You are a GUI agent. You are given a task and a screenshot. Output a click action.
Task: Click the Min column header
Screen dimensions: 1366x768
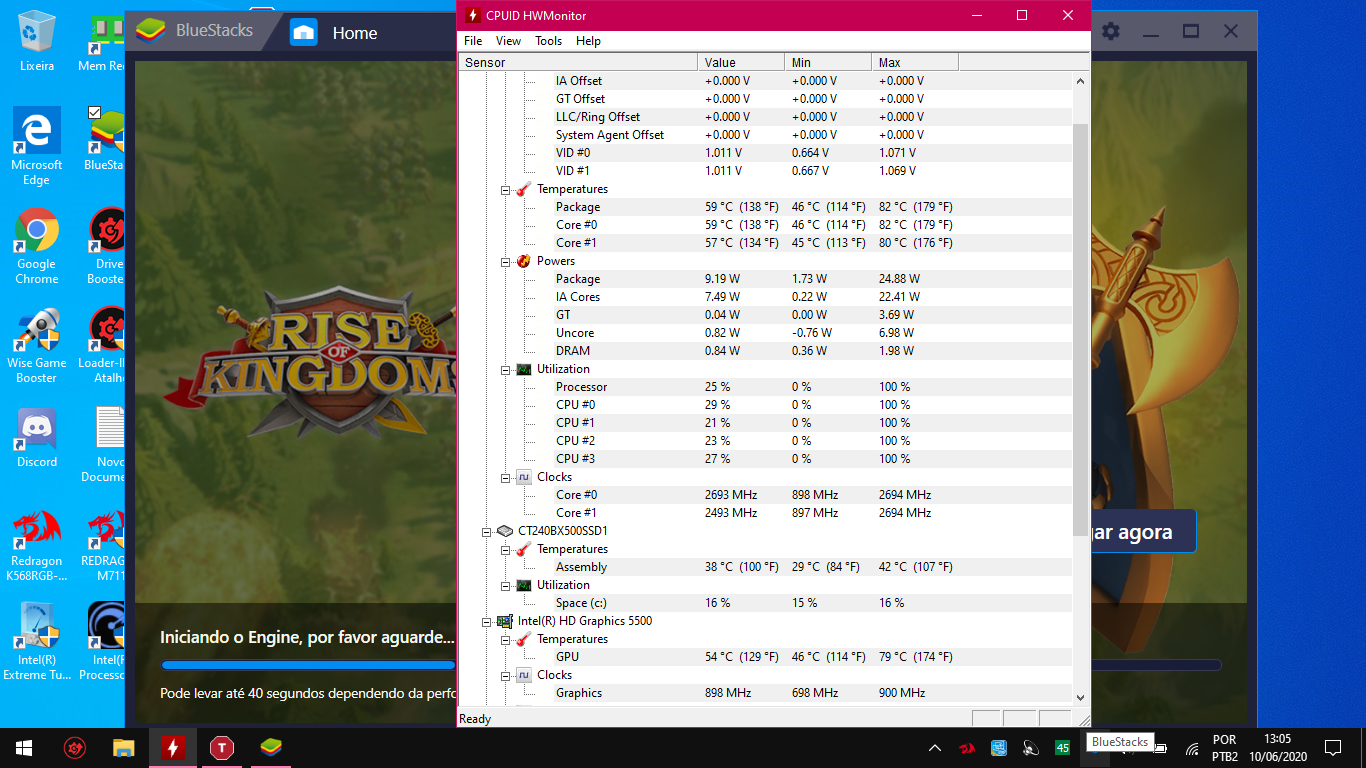[x=828, y=63]
